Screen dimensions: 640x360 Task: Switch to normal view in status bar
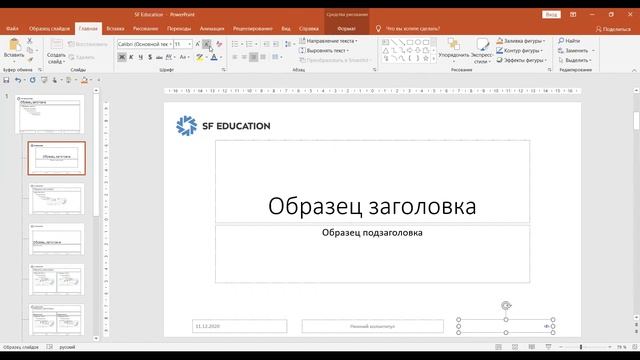pos(498,347)
